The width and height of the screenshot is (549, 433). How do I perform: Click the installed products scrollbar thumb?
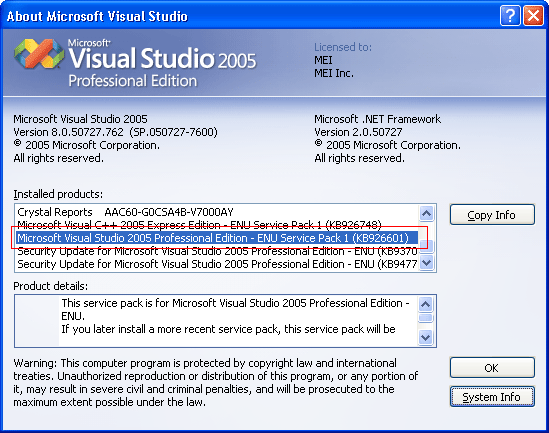[426, 246]
